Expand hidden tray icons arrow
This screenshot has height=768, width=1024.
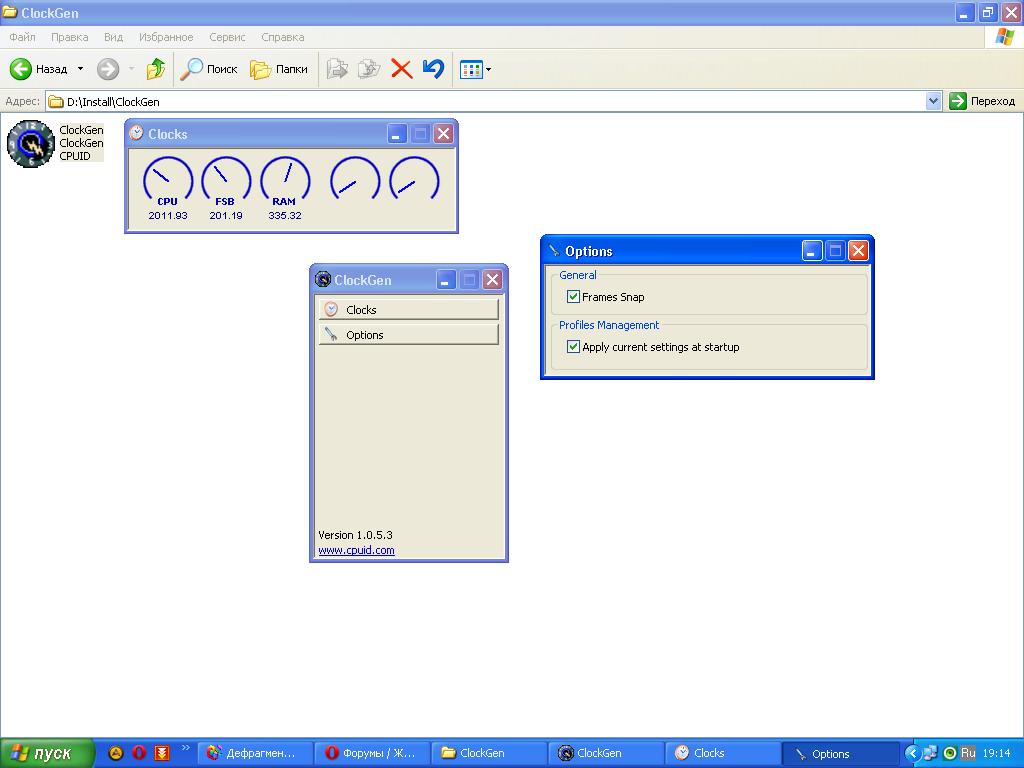tap(912, 753)
